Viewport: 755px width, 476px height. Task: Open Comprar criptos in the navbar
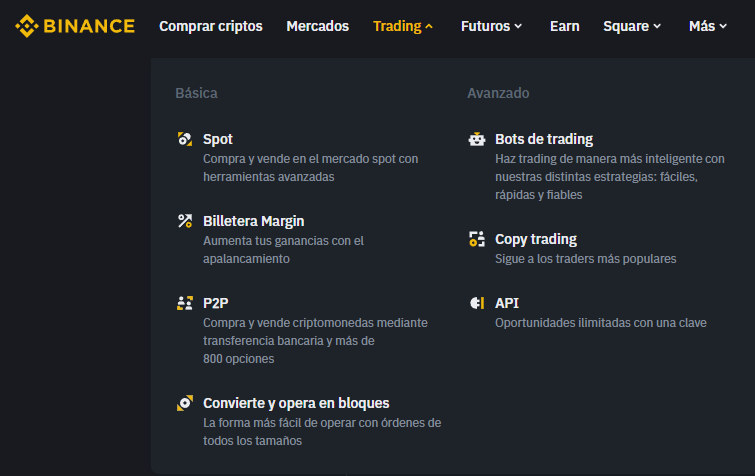point(211,26)
